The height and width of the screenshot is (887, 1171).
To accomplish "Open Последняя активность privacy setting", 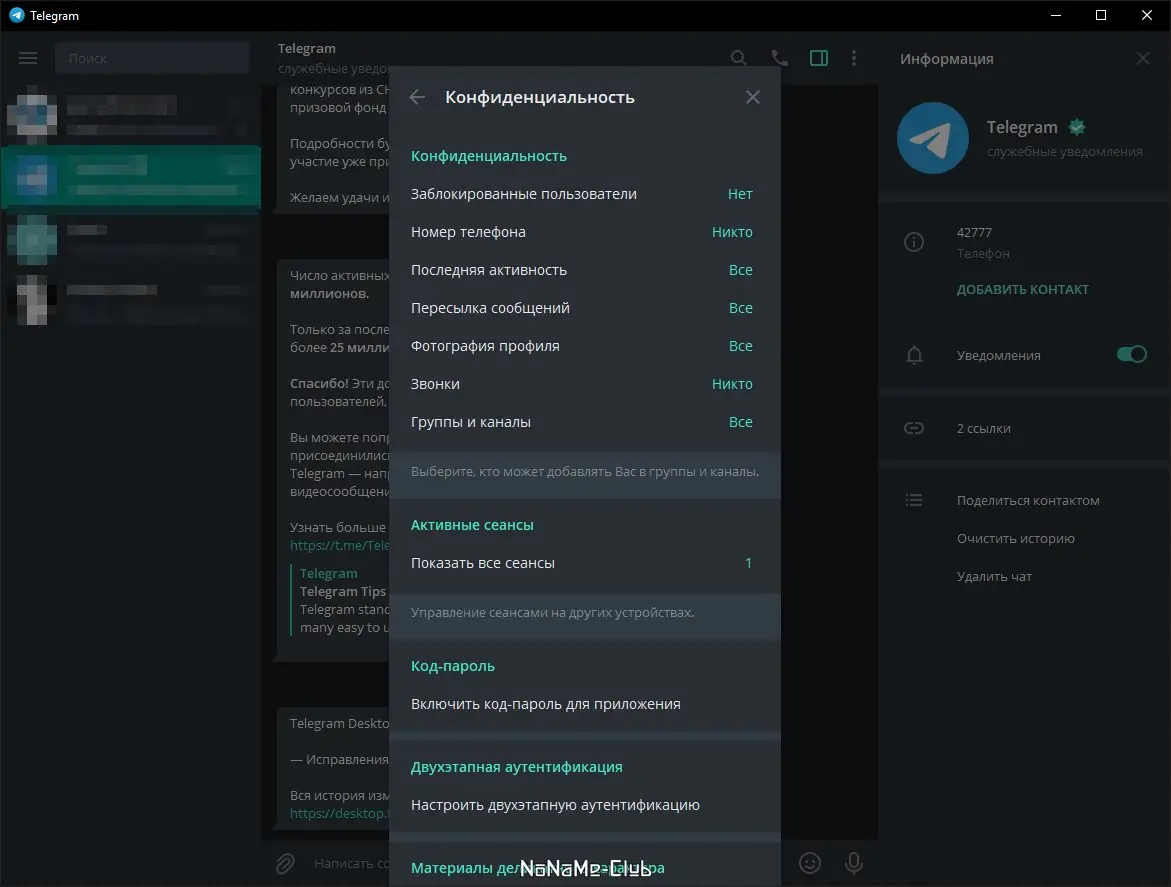I will 581,270.
